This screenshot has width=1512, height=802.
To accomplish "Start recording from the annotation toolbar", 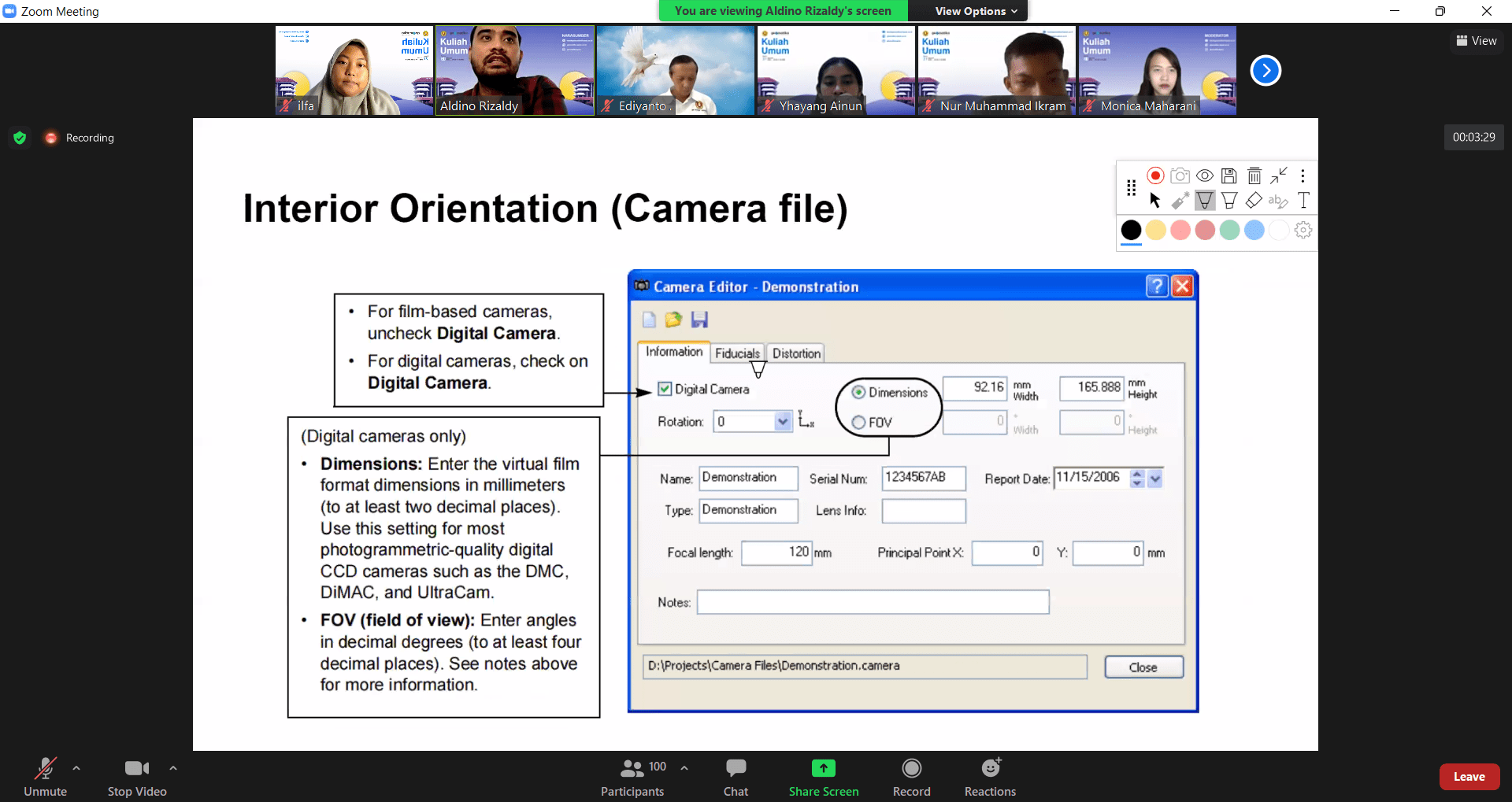I will [1155, 176].
